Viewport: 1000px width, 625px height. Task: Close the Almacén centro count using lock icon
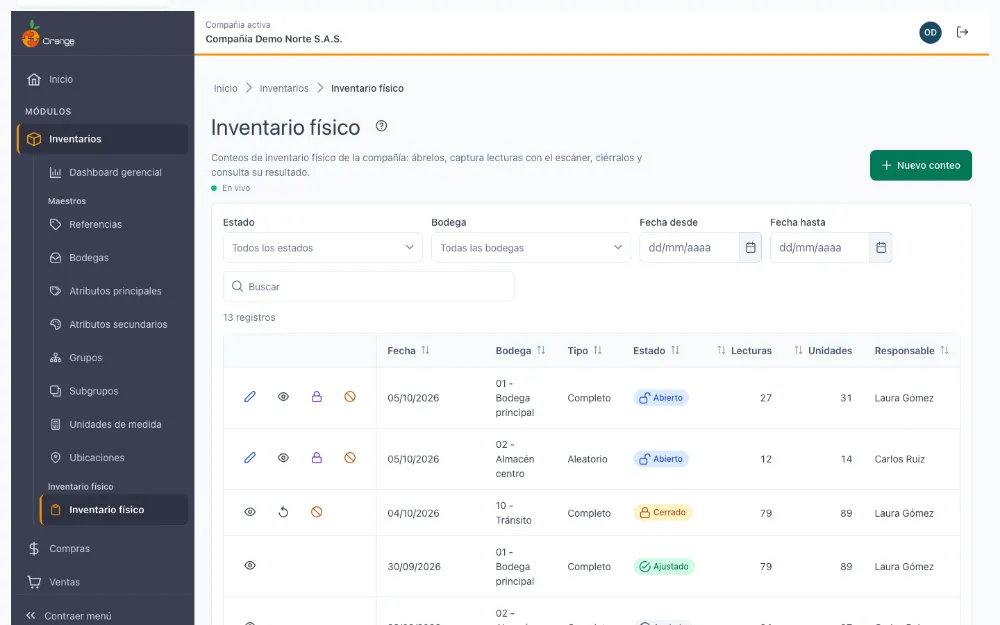click(x=316, y=458)
